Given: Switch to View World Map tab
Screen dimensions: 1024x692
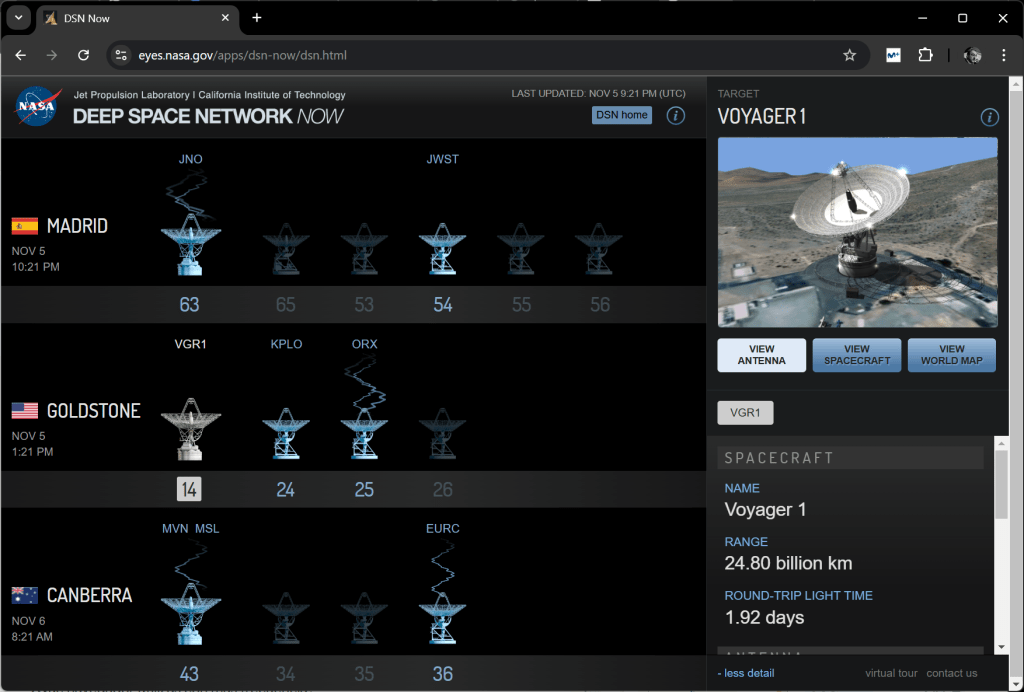Looking at the screenshot, I should [x=952, y=355].
